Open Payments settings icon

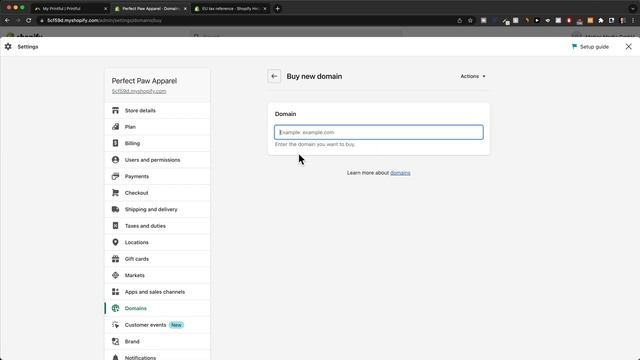point(116,176)
